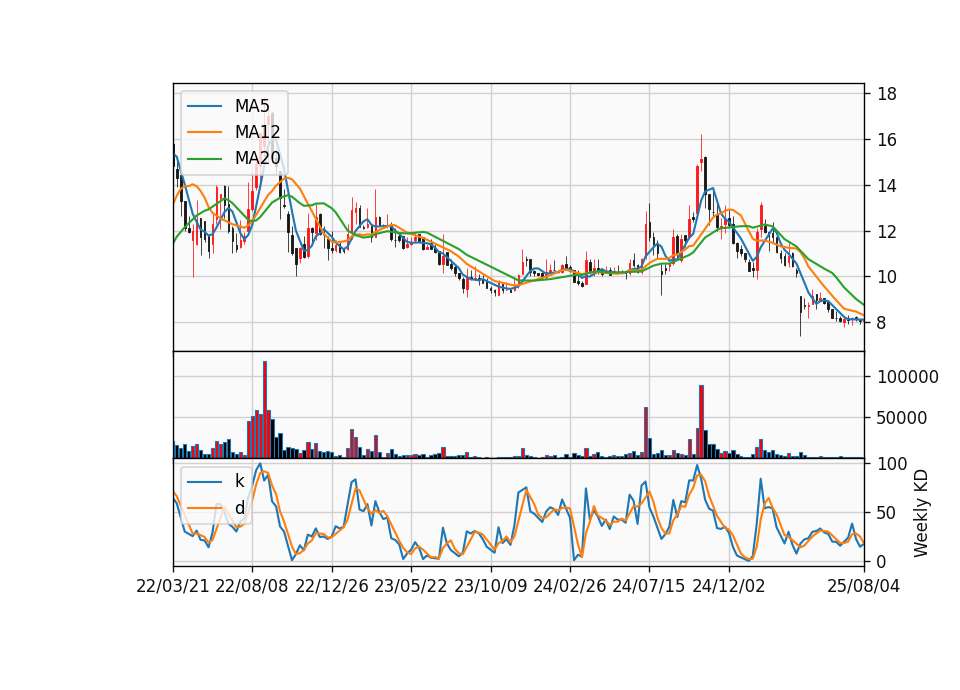960x690 pixels.
Task: Click the price axis label 14
Action: [x=887, y=186]
